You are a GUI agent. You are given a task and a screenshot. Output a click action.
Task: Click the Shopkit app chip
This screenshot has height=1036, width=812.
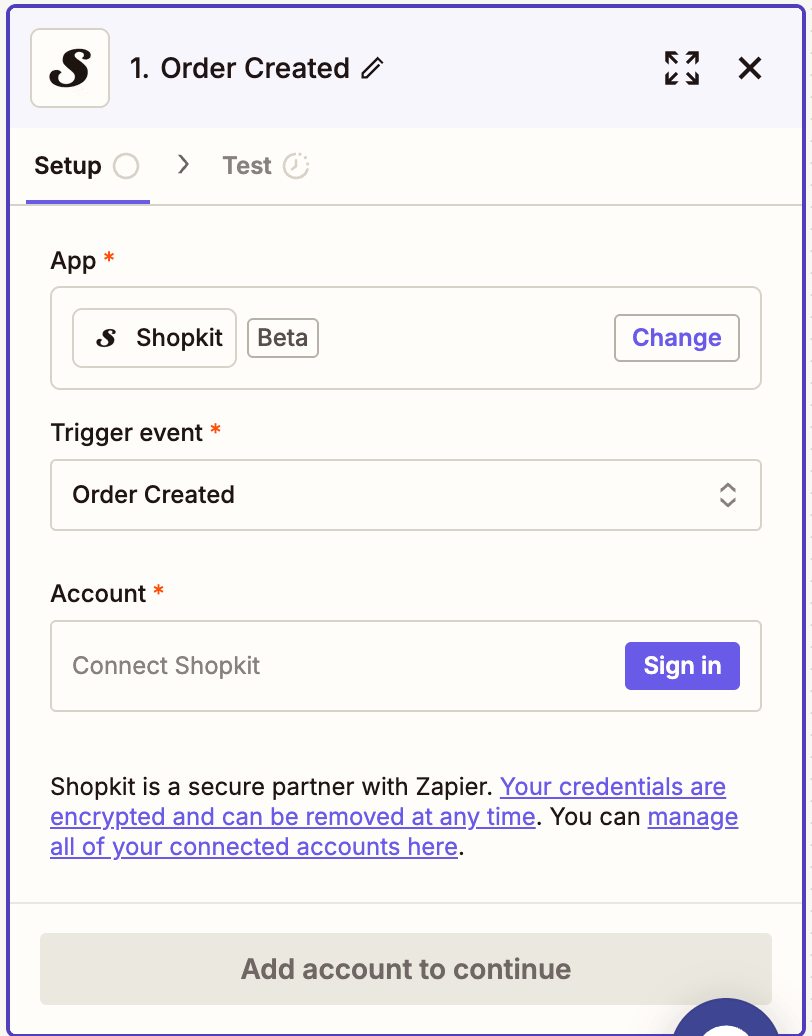tap(155, 338)
